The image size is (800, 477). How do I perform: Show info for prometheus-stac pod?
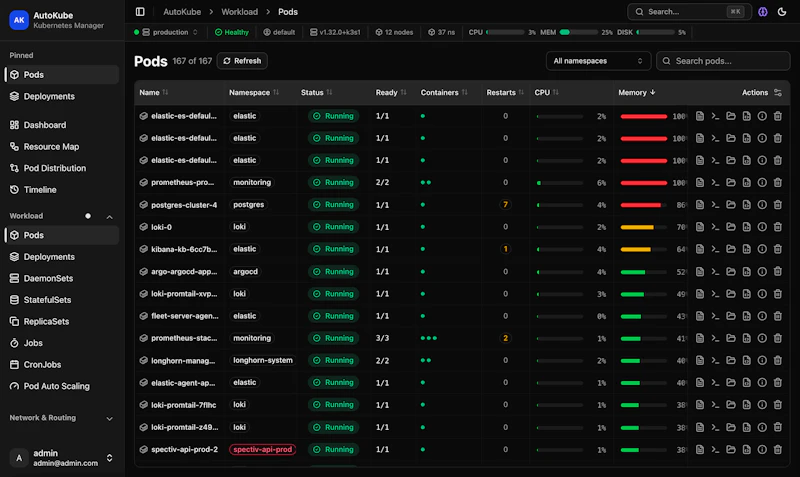click(x=762, y=338)
